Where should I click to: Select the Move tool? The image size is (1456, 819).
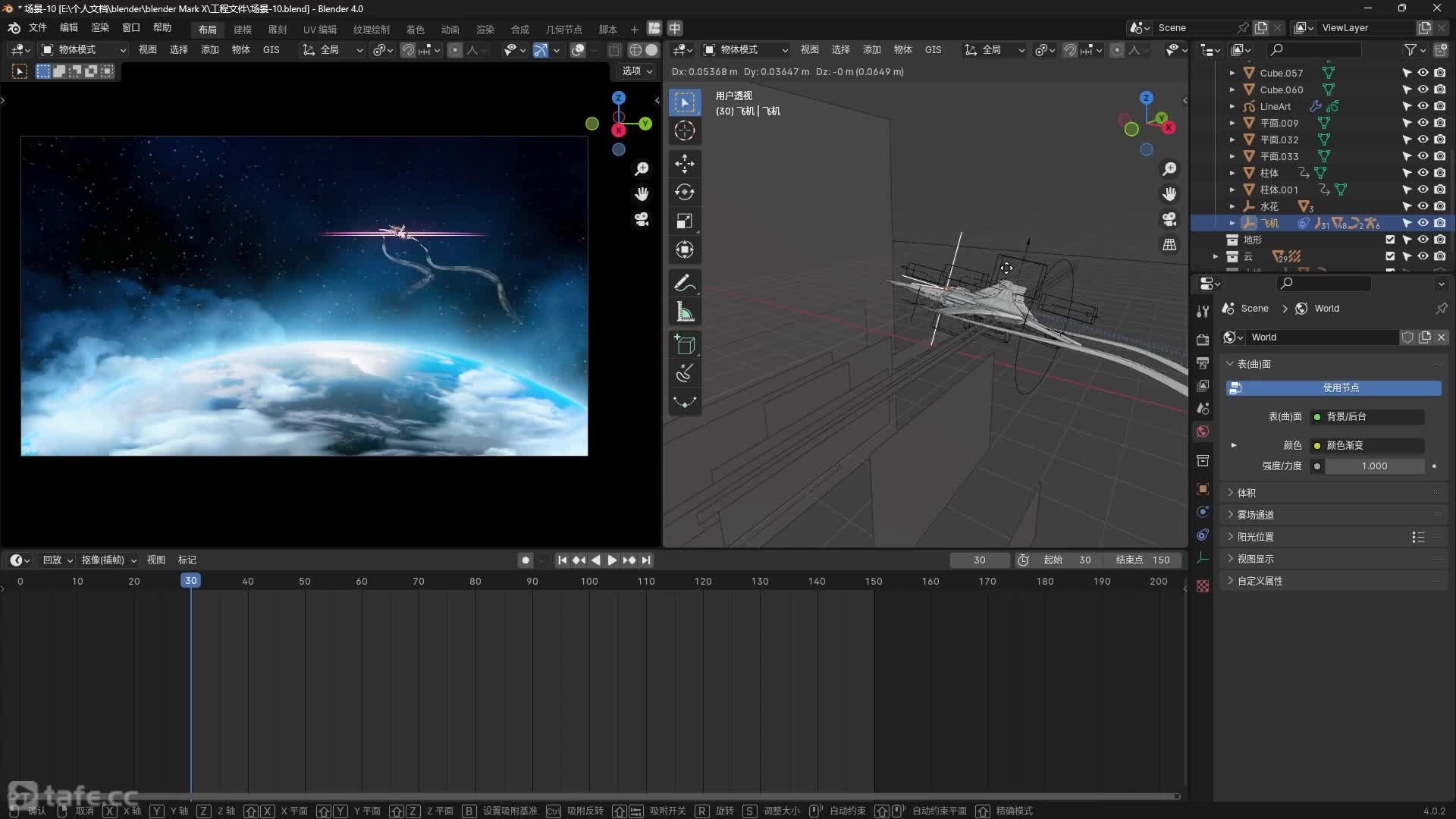(684, 164)
